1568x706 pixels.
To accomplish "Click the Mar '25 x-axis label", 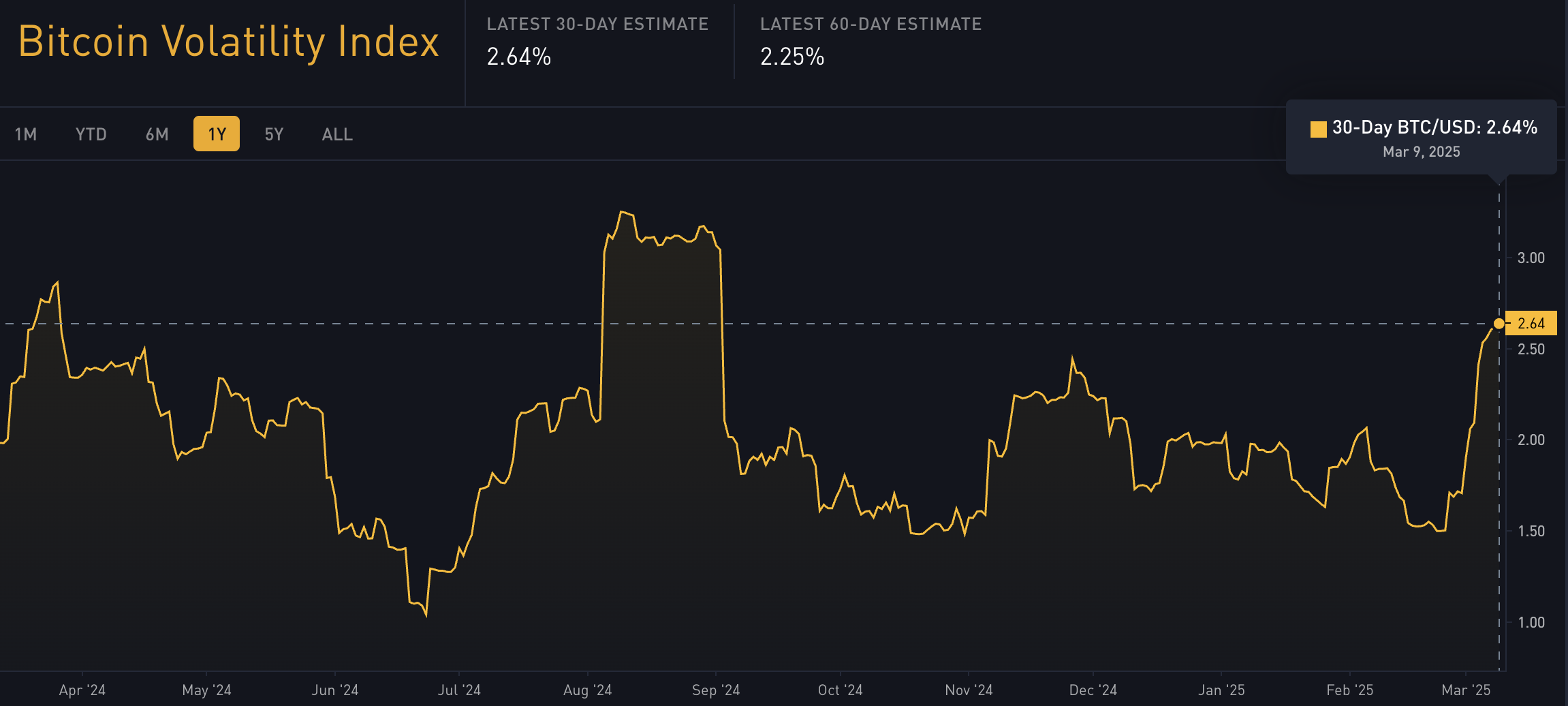I will 1467,690.
